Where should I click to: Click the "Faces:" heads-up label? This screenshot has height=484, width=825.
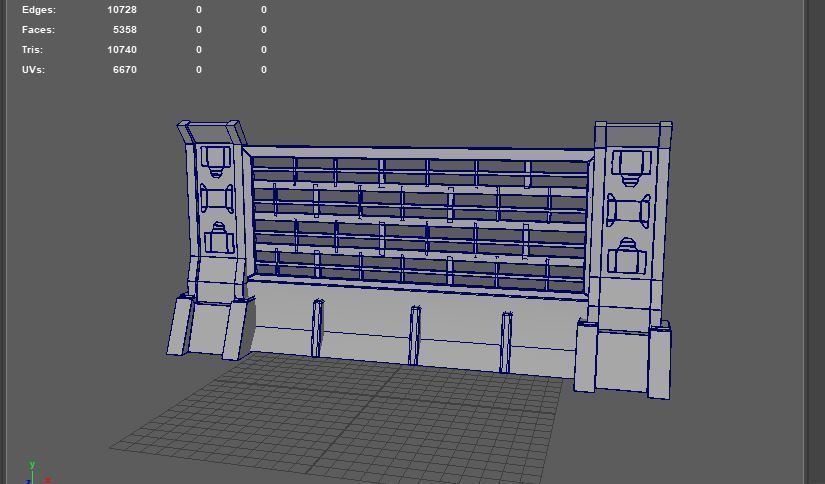pyautogui.click(x=38, y=30)
